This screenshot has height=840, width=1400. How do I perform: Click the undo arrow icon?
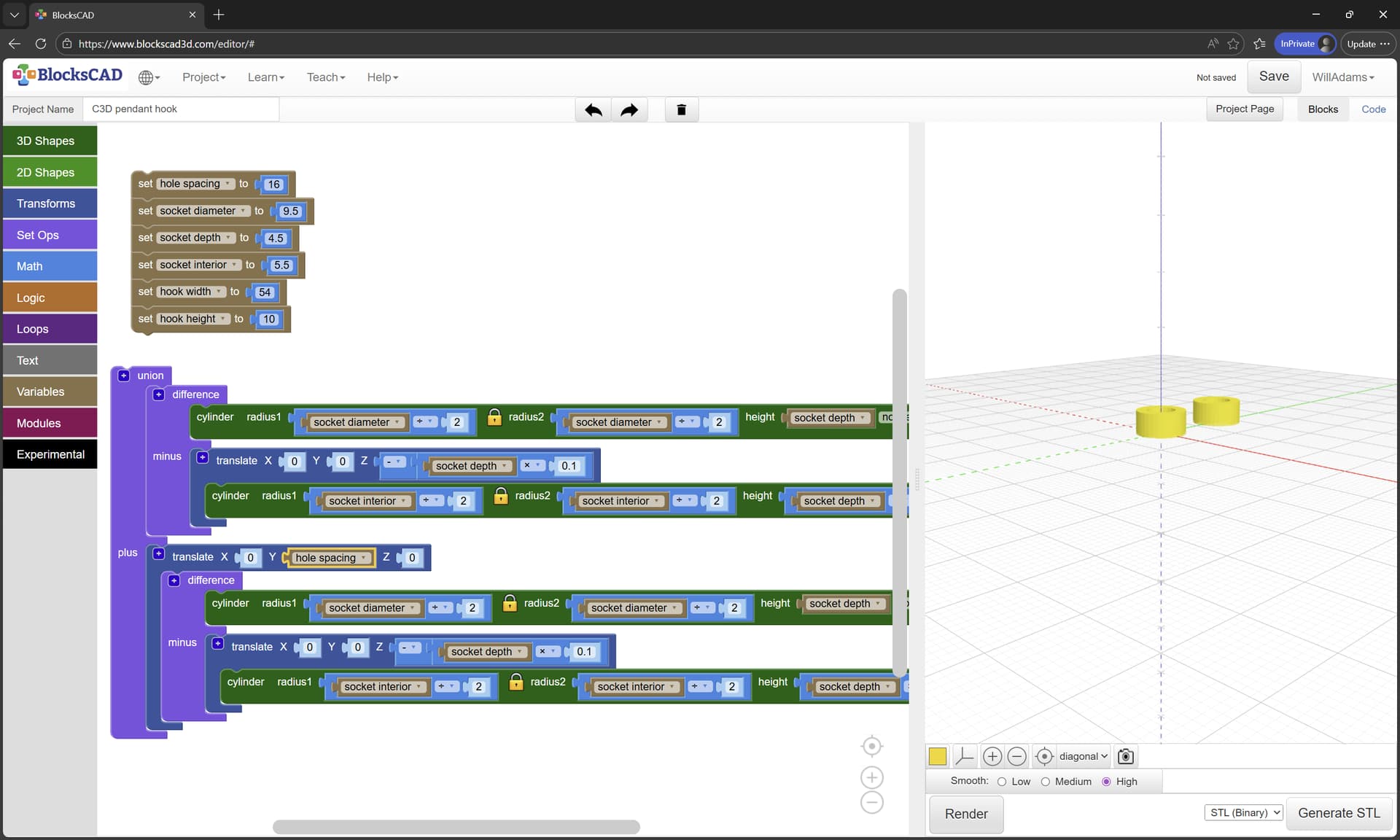click(593, 109)
